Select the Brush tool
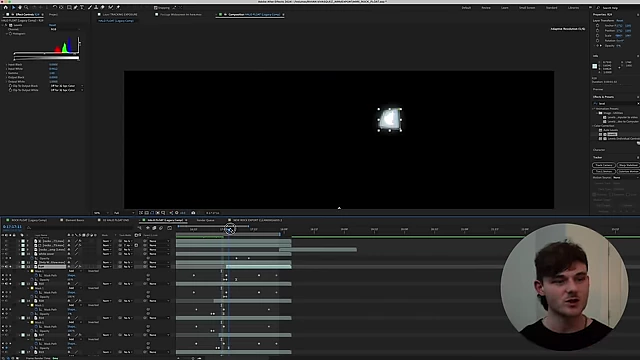This screenshot has width=640, height=360. 90,7
